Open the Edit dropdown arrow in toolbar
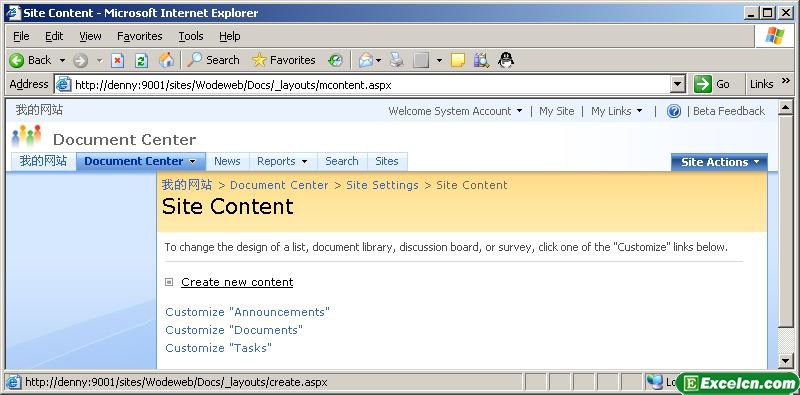 [439, 61]
